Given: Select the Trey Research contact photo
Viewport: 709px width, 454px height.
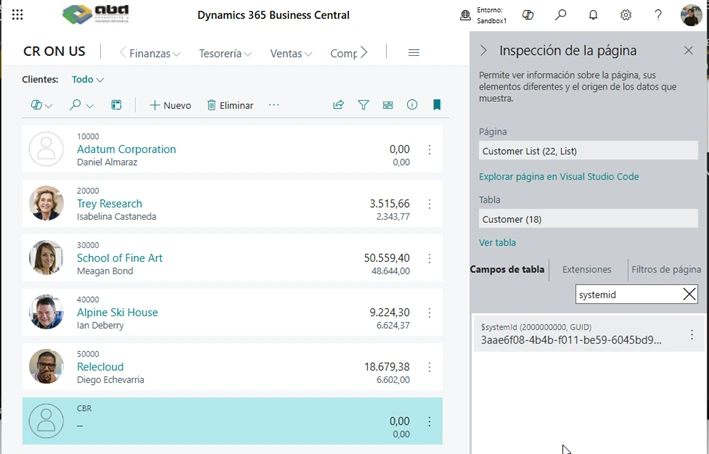Looking at the screenshot, I should [46, 203].
